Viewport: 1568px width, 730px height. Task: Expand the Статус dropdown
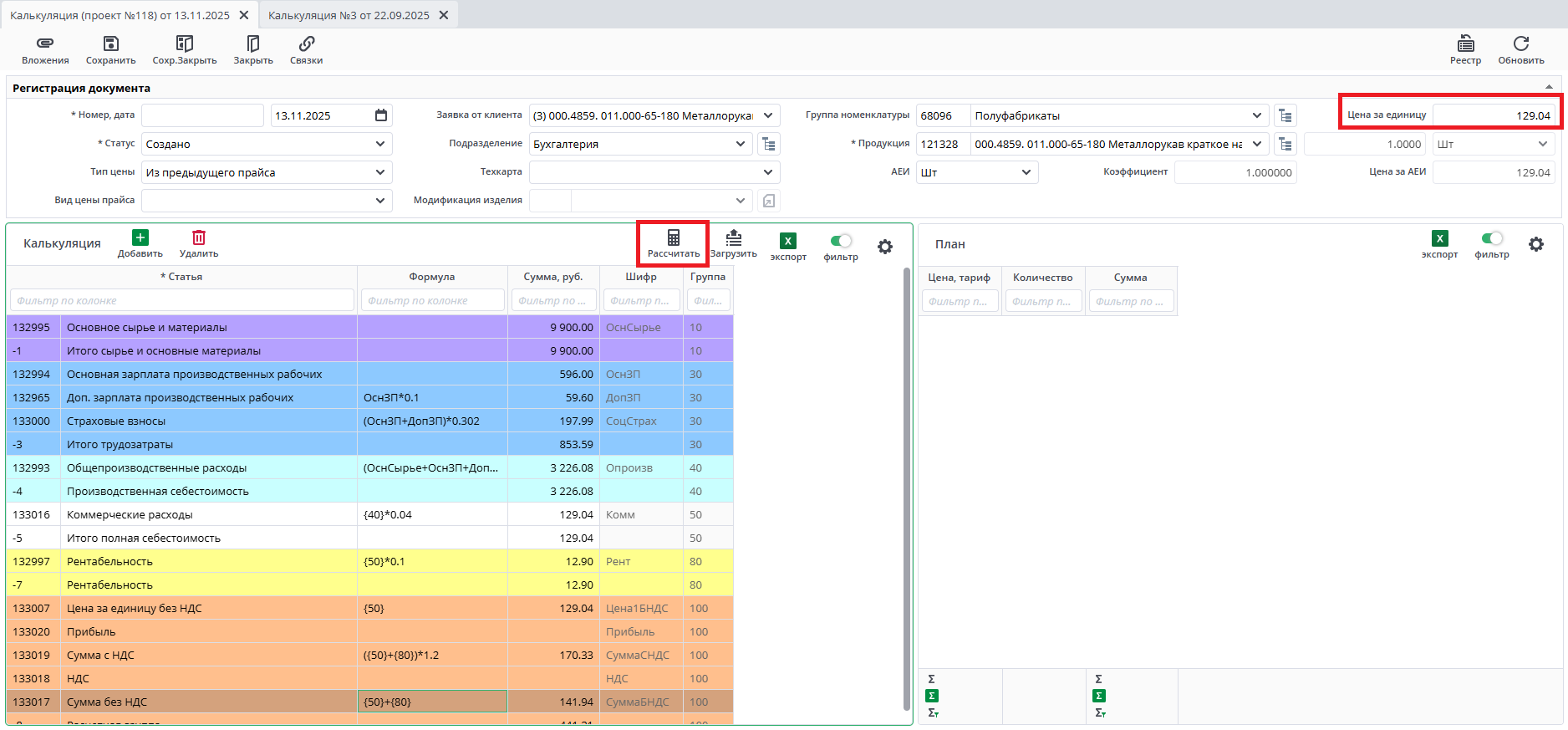(x=380, y=144)
